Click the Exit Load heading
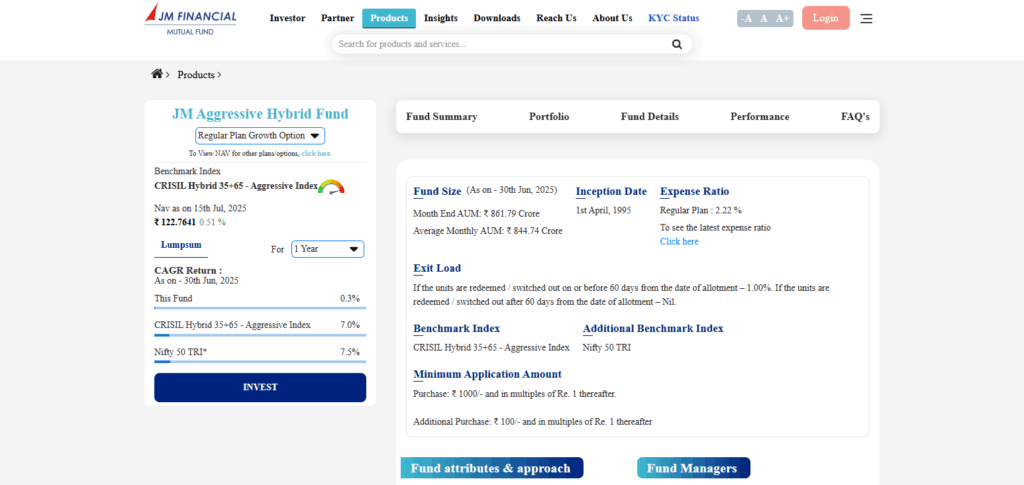Screen dimensions: 1024x485 437,268
